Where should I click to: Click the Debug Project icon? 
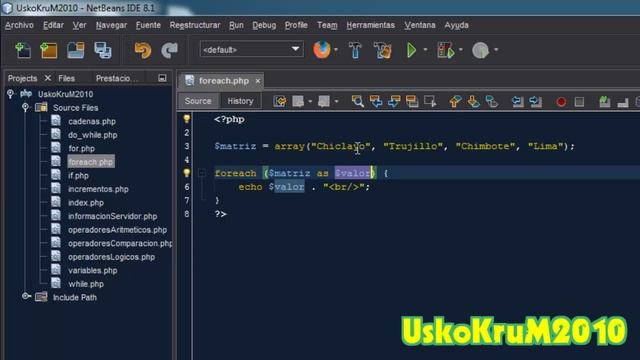445,50
